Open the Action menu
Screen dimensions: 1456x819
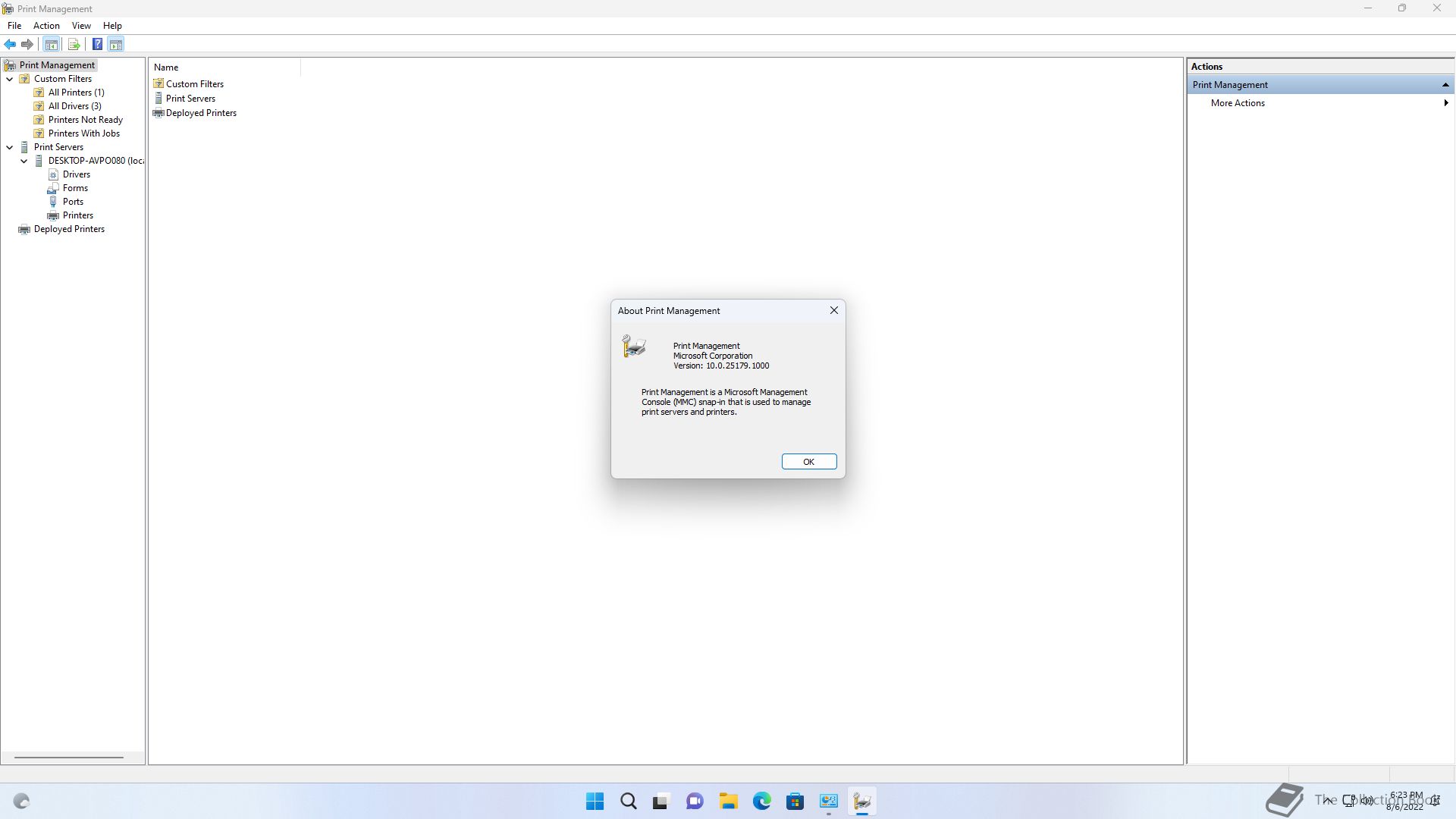[x=46, y=25]
